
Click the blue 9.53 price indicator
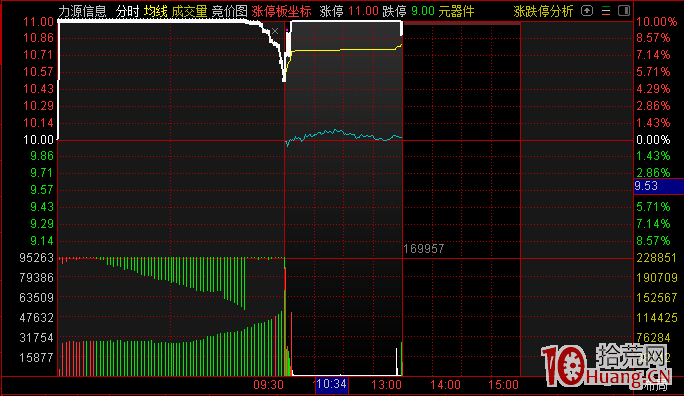pyautogui.click(x=659, y=186)
